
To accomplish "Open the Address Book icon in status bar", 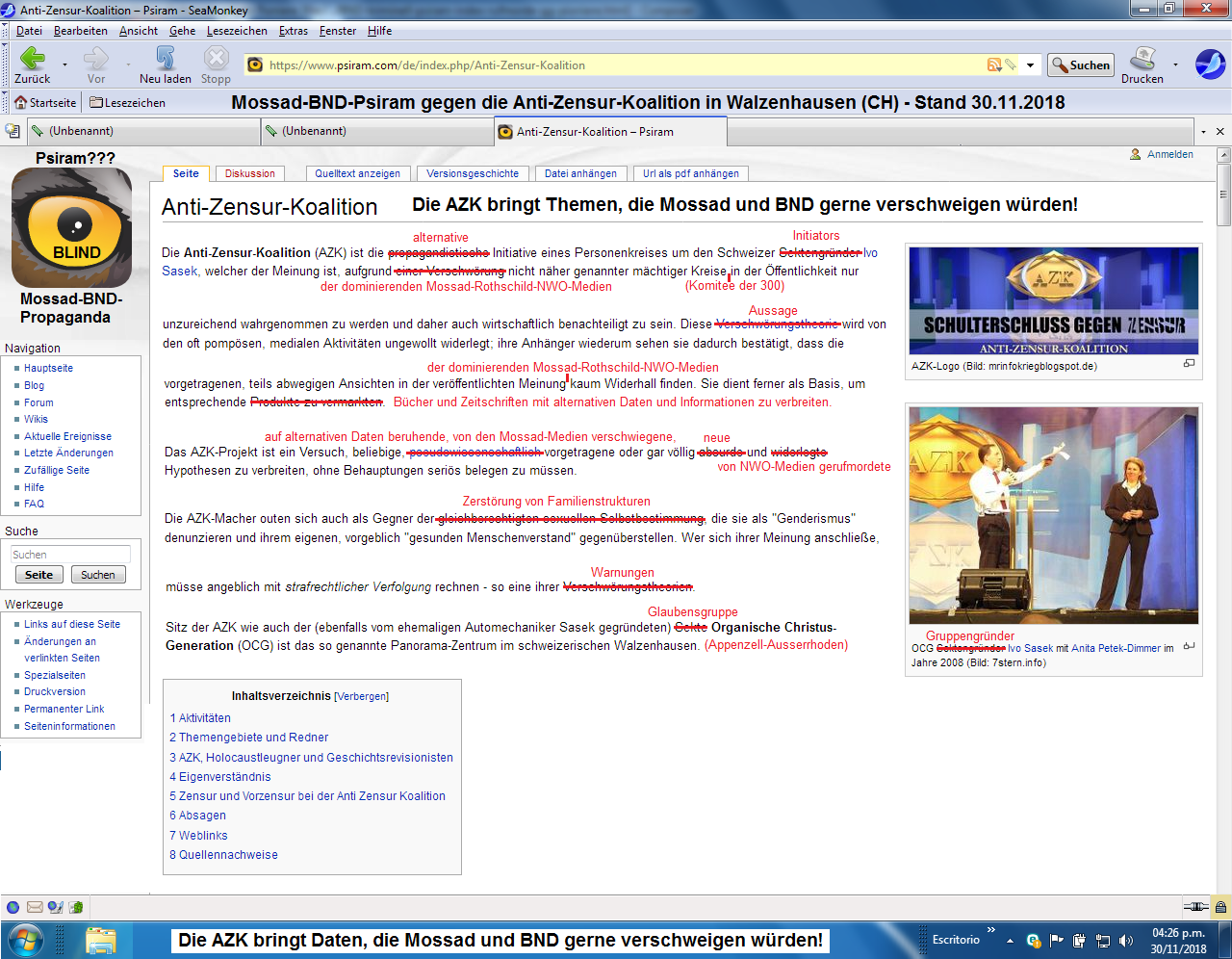I will 76,907.
